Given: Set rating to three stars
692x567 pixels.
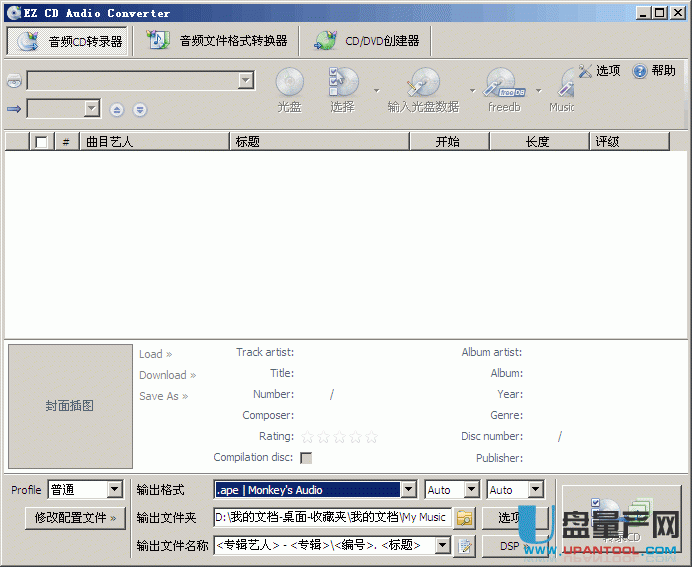Looking at the screenshot, I should click(x=339, y=437).
